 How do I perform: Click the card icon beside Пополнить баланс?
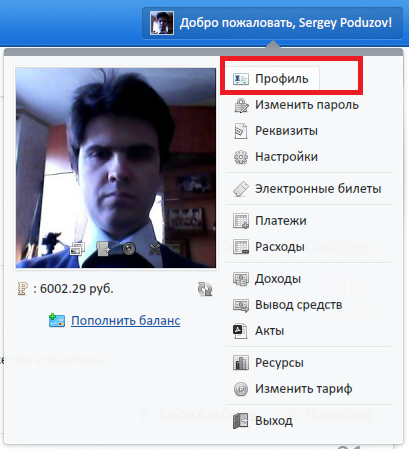[57, 320]
